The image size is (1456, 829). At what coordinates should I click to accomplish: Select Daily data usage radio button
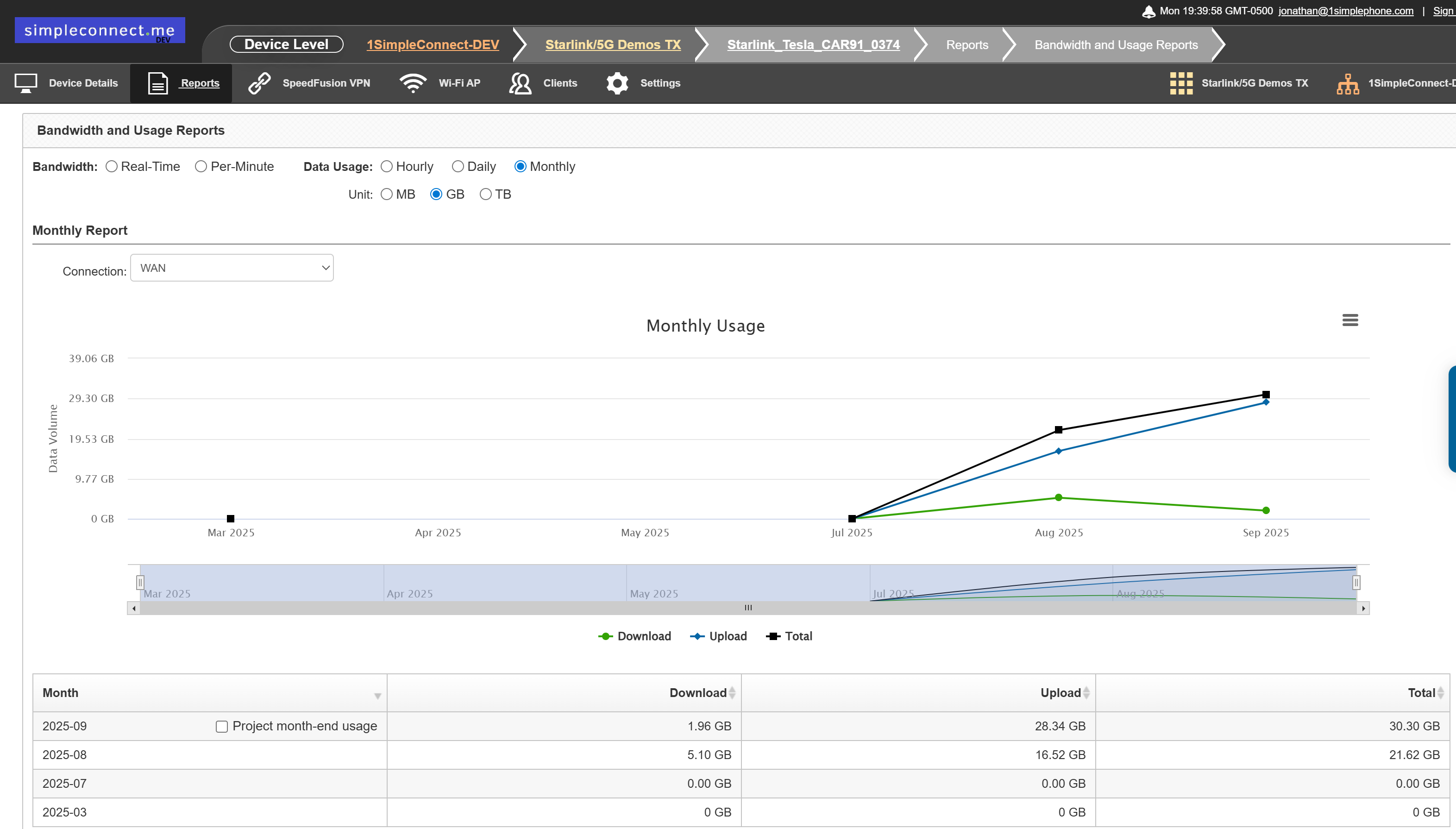pyautogui.click(x=458, y=166)
